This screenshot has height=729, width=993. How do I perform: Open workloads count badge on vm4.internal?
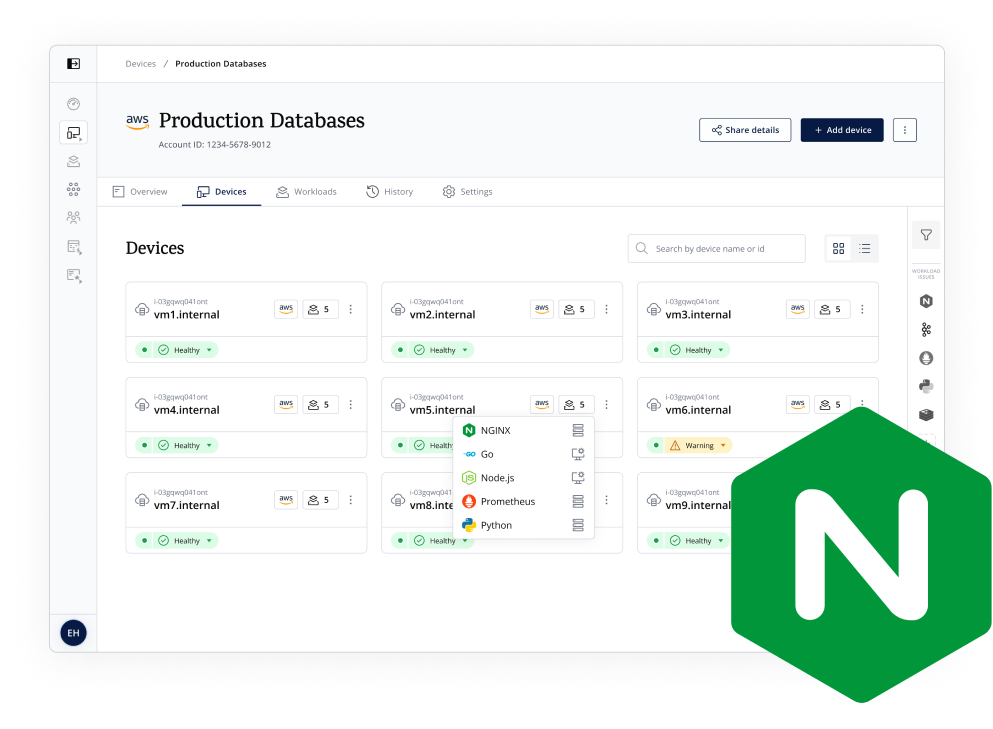tap(320, 404)
